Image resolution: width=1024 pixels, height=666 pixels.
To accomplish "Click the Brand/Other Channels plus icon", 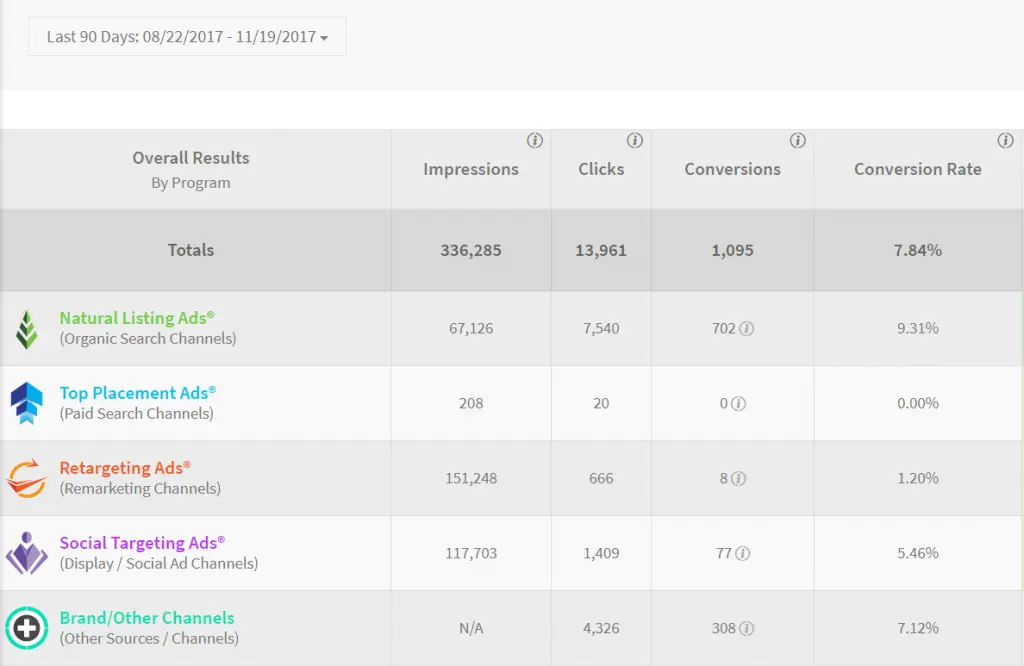I will (x=27, y=628).
